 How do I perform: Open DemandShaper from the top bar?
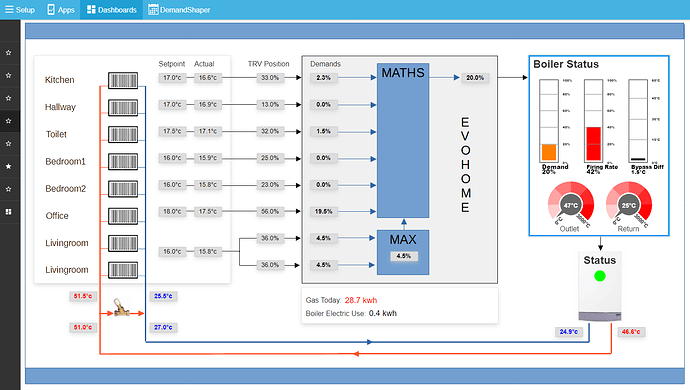pos(179,10)
